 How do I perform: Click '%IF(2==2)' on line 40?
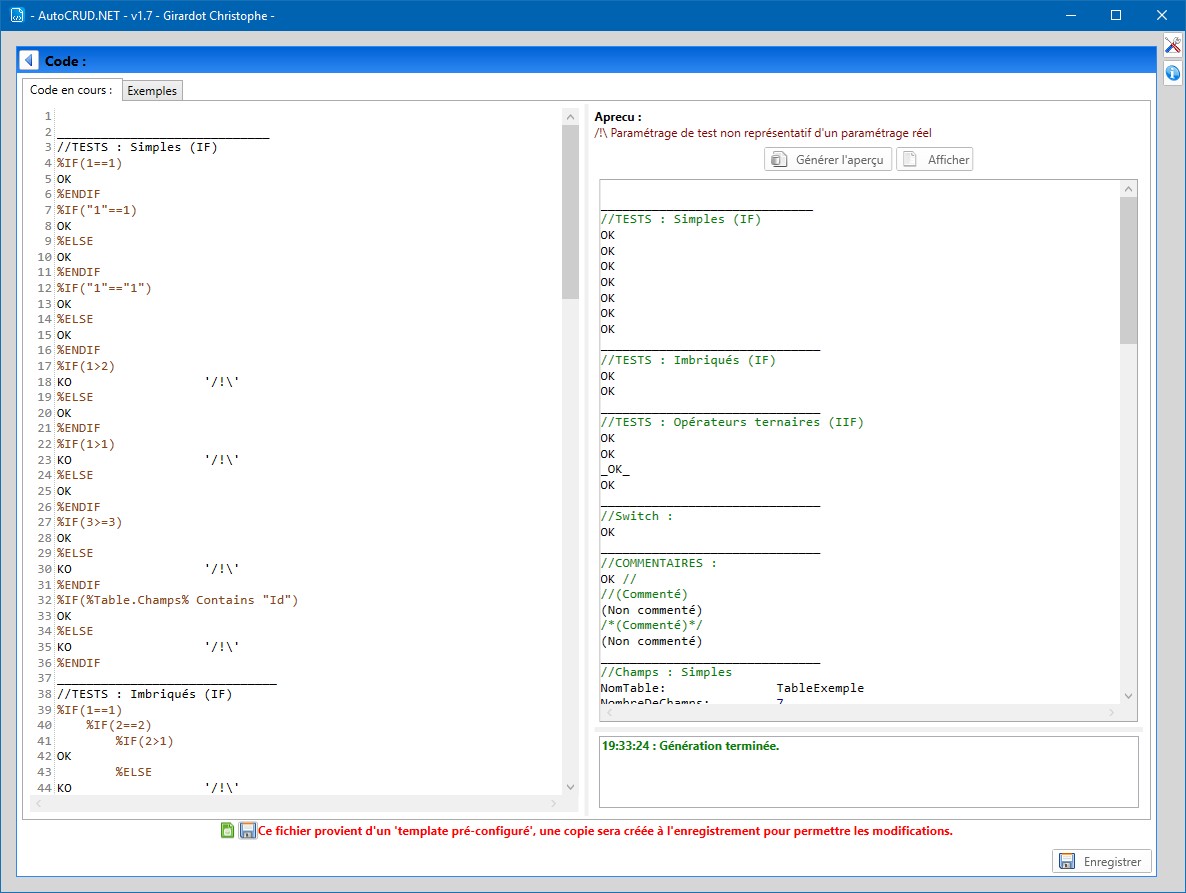pos(119,725)
